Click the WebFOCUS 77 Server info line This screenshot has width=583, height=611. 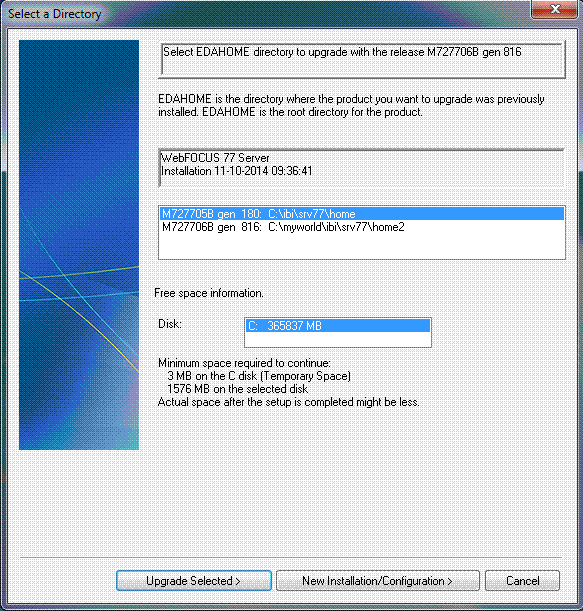tap(215, 158)
